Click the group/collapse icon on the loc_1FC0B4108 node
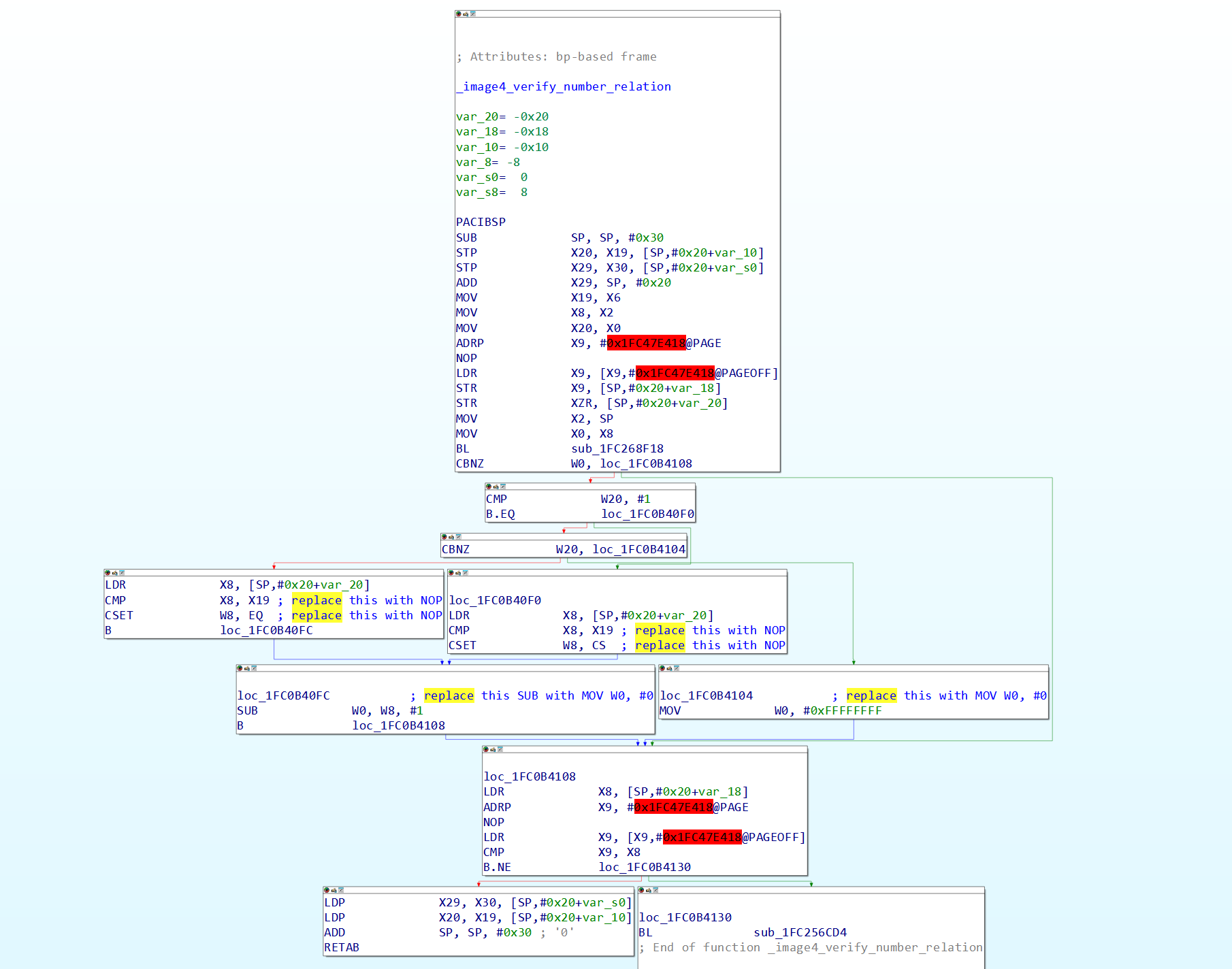 point(500,749)
